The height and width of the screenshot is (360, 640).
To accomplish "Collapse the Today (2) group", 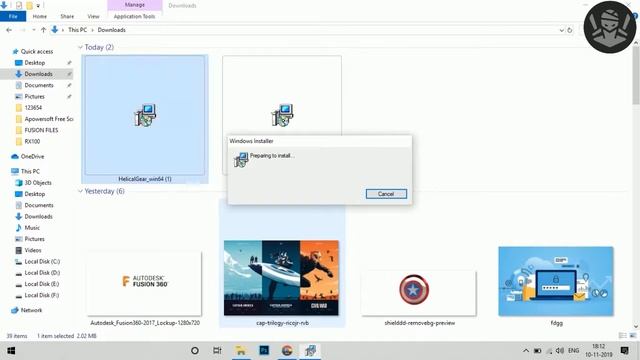I will 80,47.
